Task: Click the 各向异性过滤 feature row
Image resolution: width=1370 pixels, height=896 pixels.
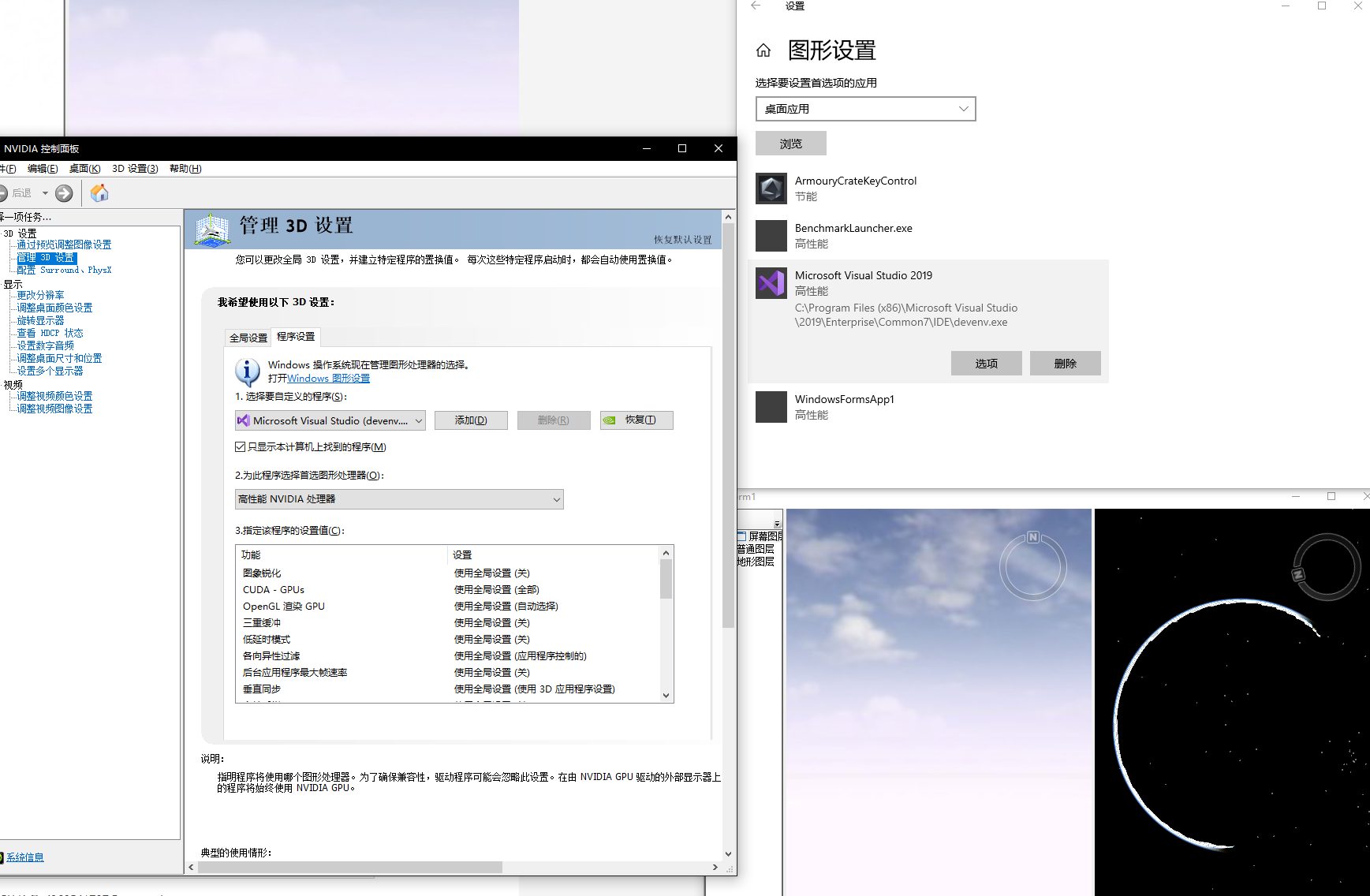Action: tap(448, 656)
